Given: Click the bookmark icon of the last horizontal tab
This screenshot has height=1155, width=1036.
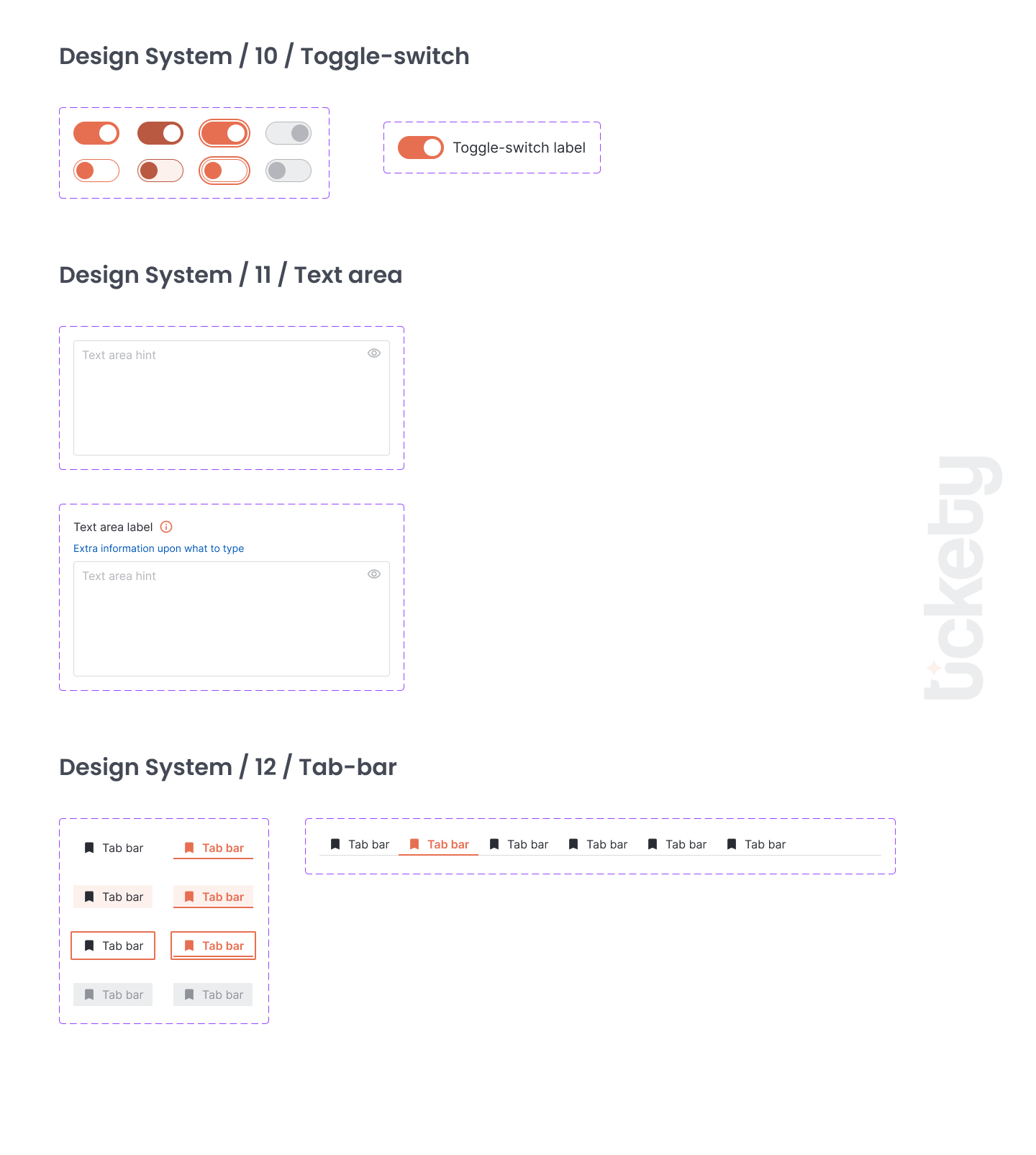Looking at the screenshot, I should click(x=732, y=844).
